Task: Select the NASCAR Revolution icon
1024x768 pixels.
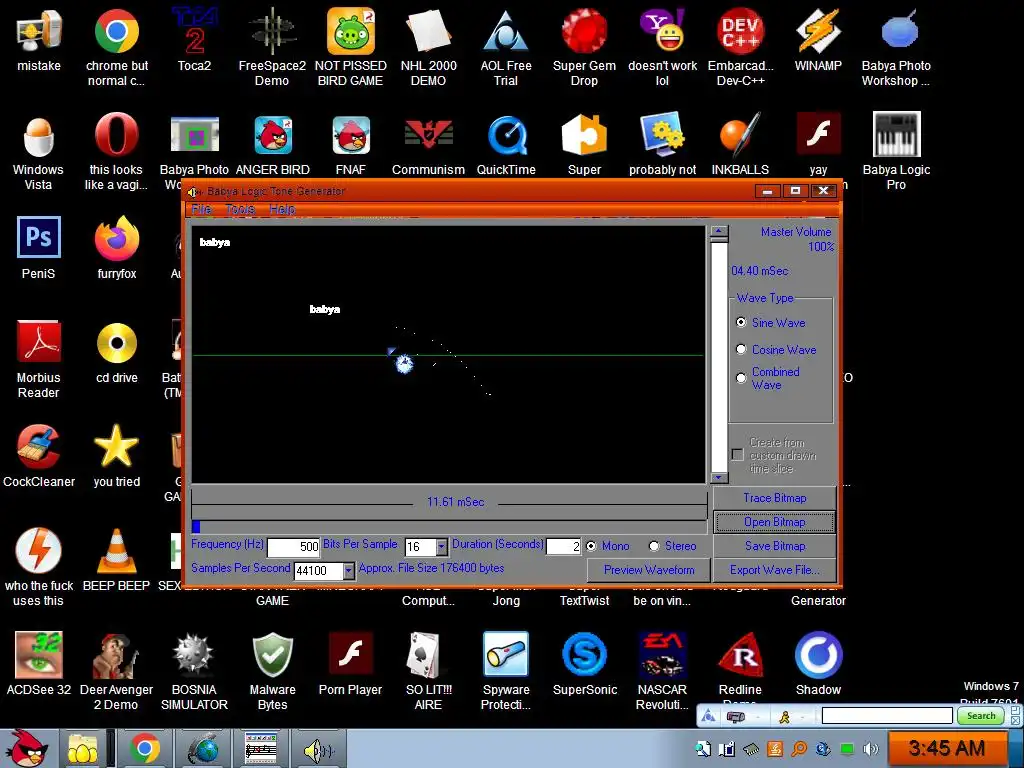Action: coord(662,671)
